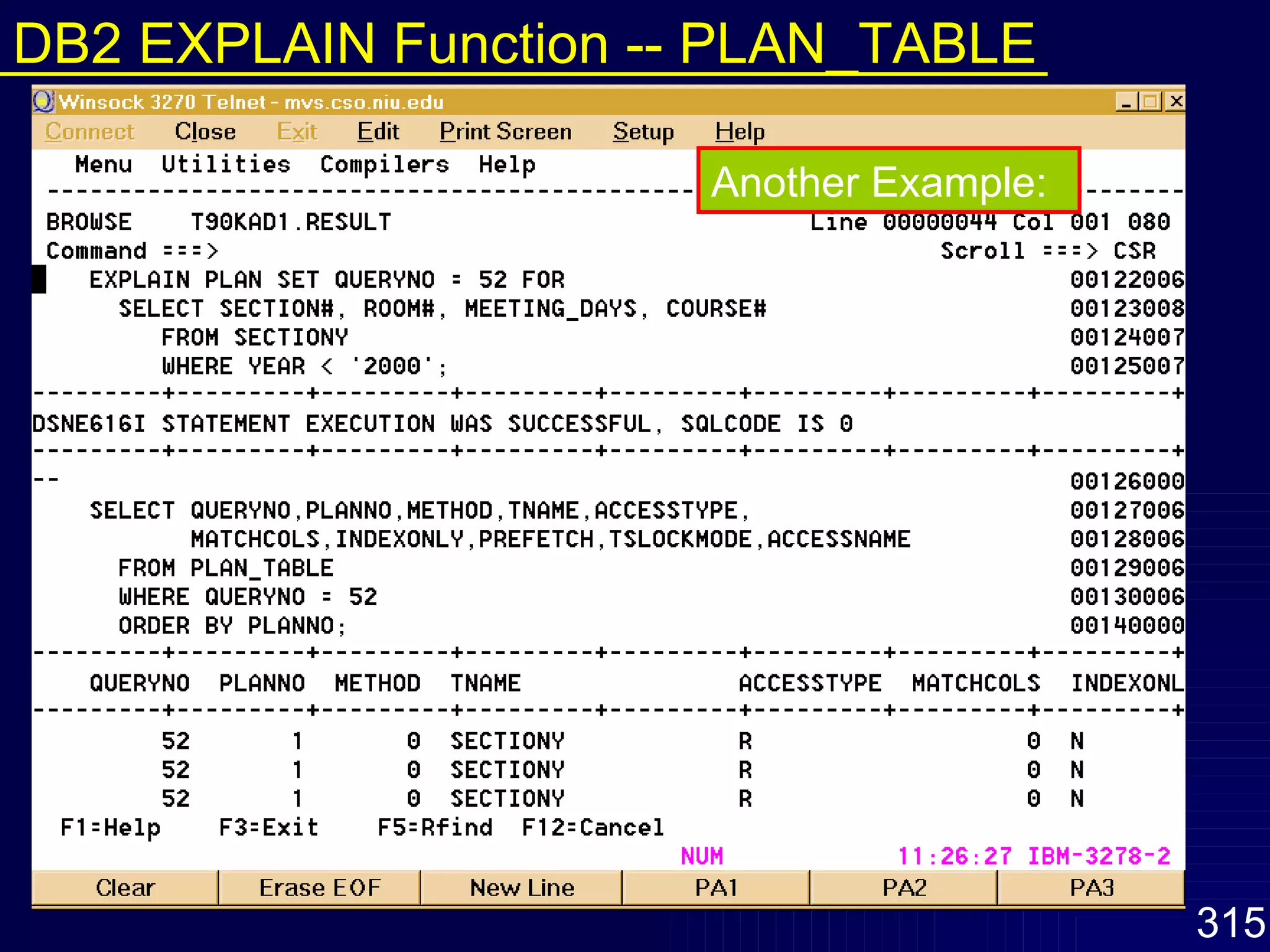This screenshot has height=952, width=1270.
Task: Click the PLANNO column header
Action: click(262, 684)
